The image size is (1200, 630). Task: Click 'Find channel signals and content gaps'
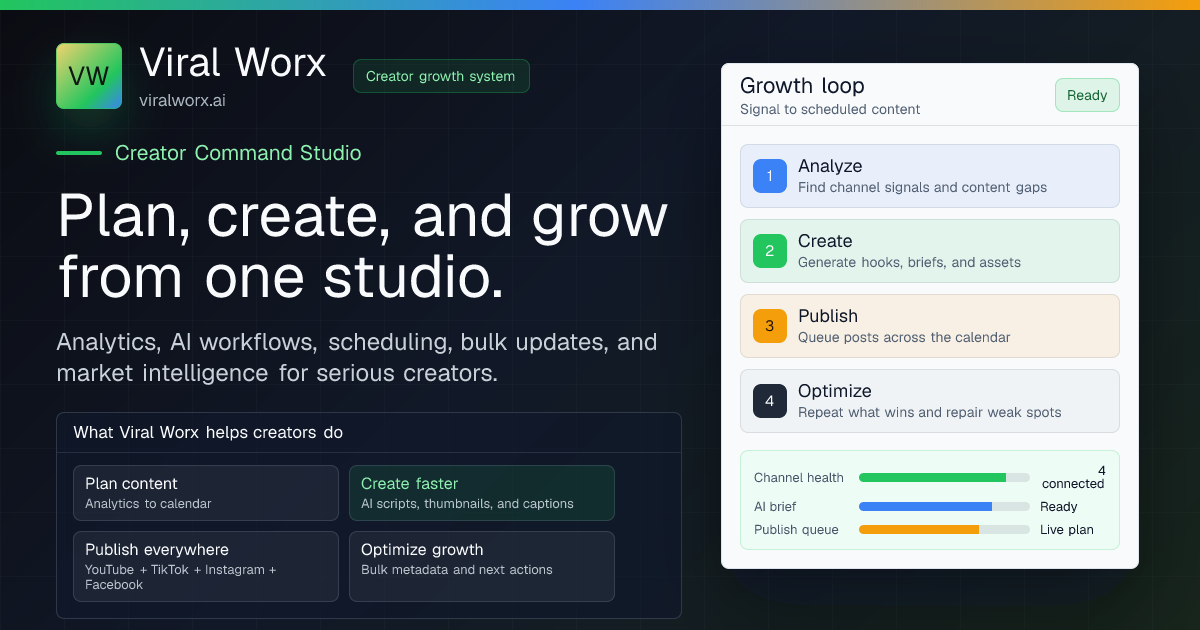click(922, 187)
